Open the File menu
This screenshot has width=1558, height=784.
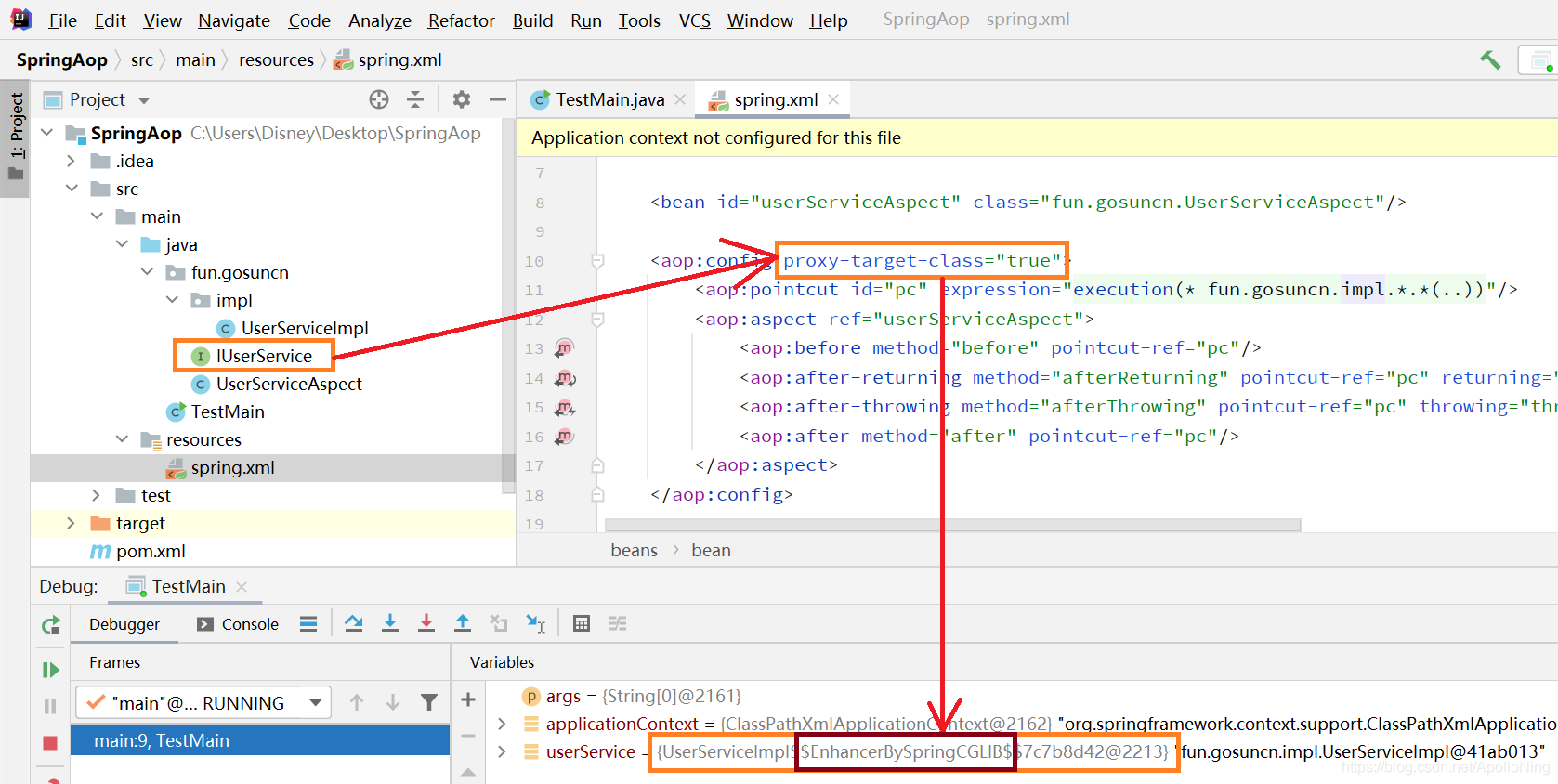pos(62,20)
